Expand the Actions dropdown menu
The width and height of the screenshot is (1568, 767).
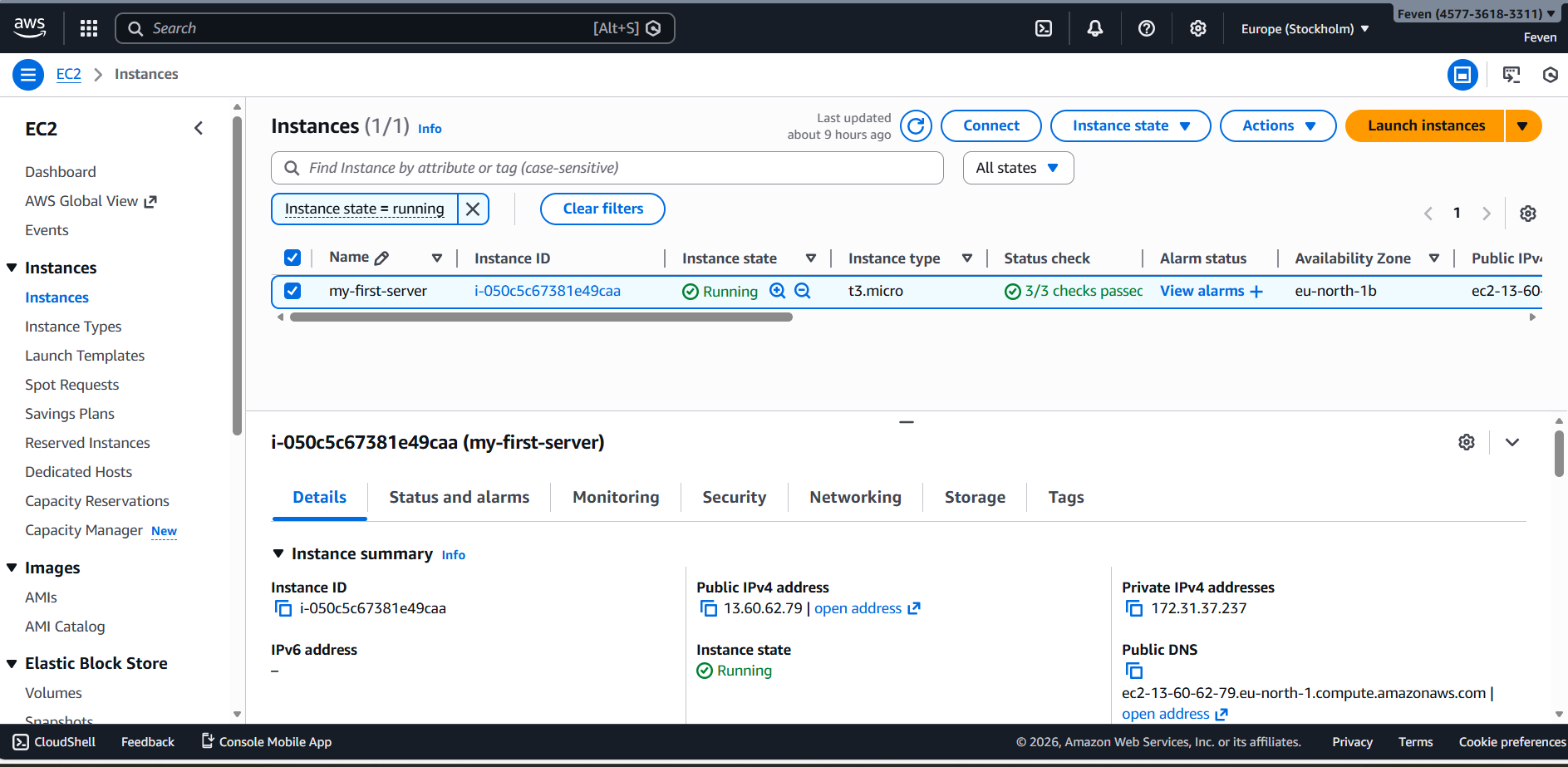[1277, 126]
